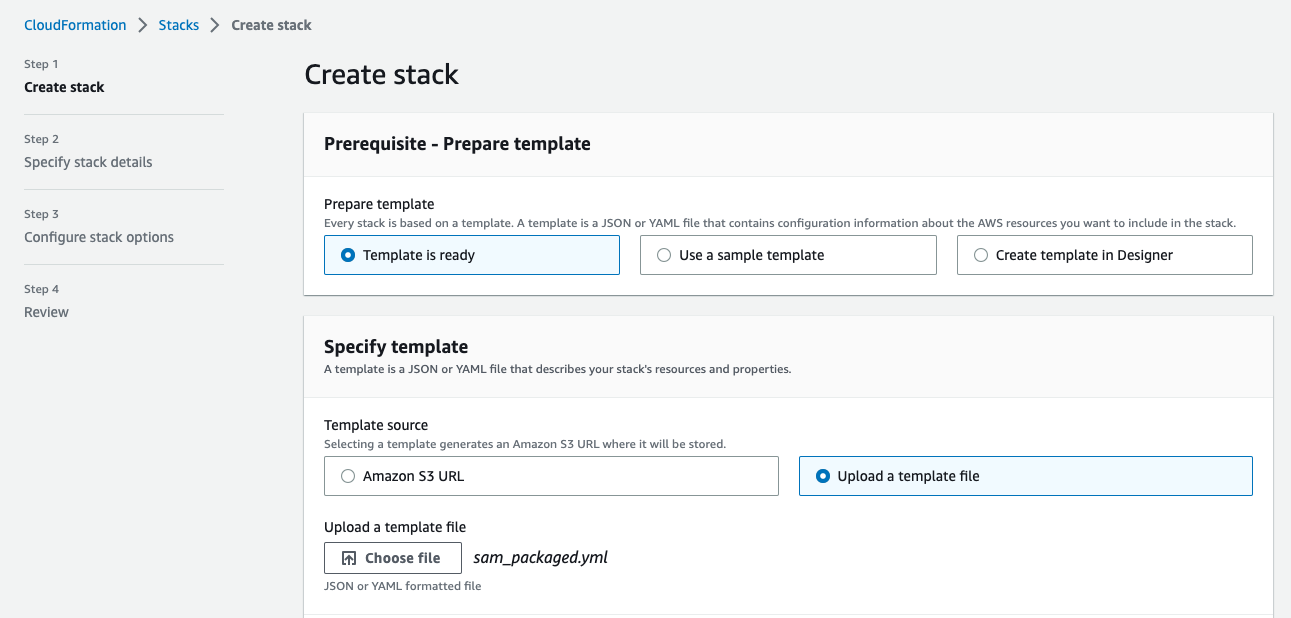Click the sam_packaged.yml file name
Viewport: 1291px width, 618px height.
point(540,557)
